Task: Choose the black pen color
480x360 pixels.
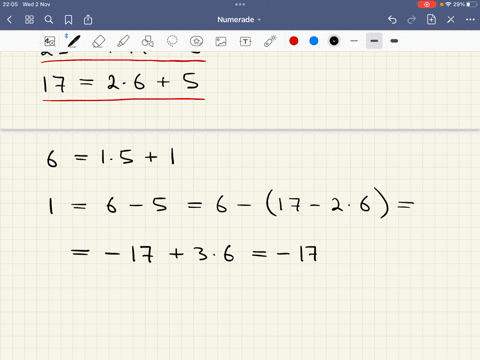Action: pyautogui.click(x=334, y=41)
